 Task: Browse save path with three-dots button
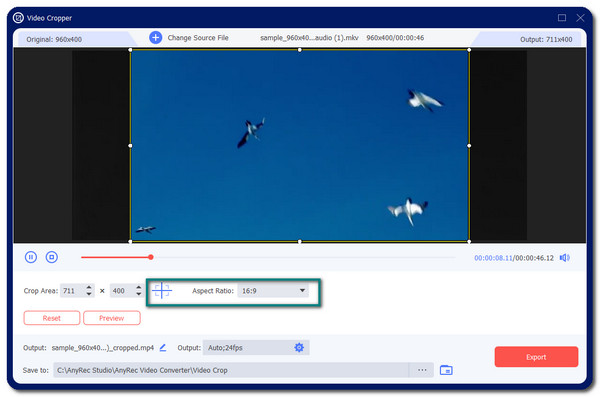(422, 370)
